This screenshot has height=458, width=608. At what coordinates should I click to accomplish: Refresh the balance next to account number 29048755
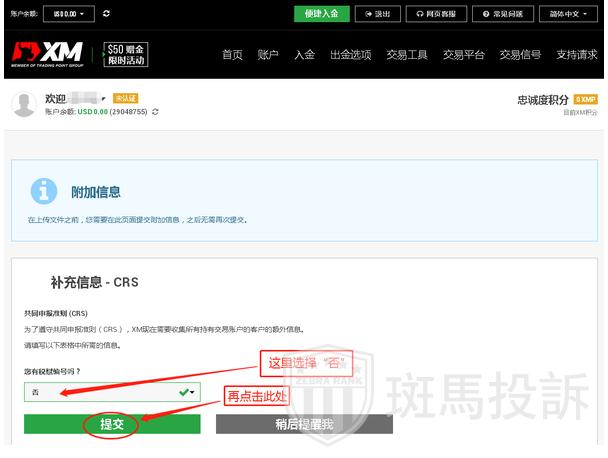click(x=155, y=112)
